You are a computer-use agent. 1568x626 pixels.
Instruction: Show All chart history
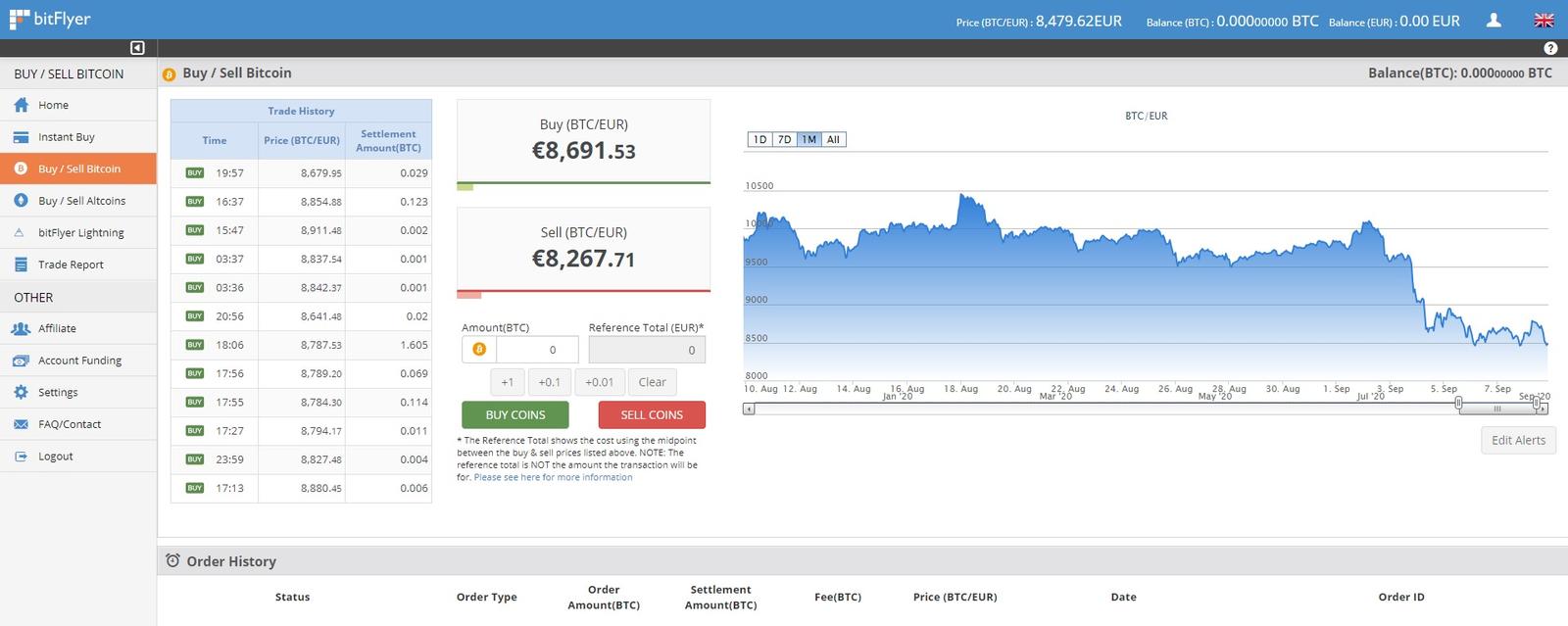[x=833, y=140]
